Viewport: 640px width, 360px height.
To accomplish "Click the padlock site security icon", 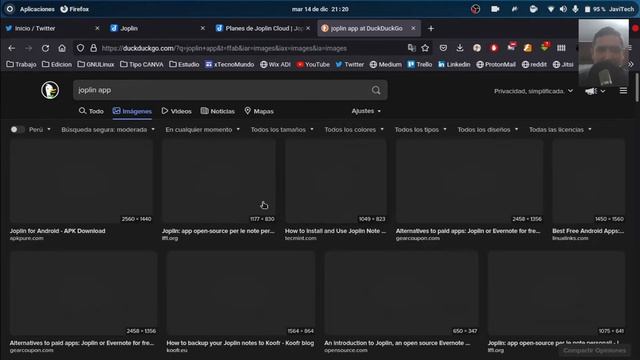I will [93, 48].
